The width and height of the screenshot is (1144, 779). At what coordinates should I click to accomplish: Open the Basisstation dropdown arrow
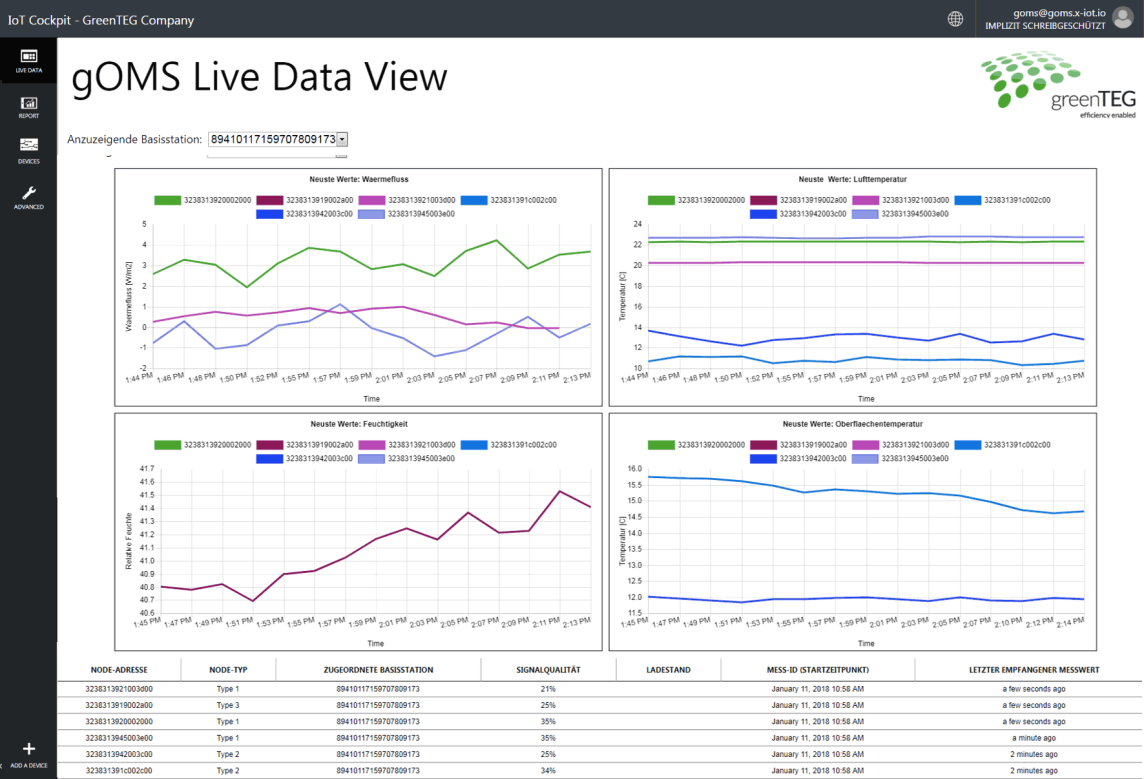(x=342, y=139)
